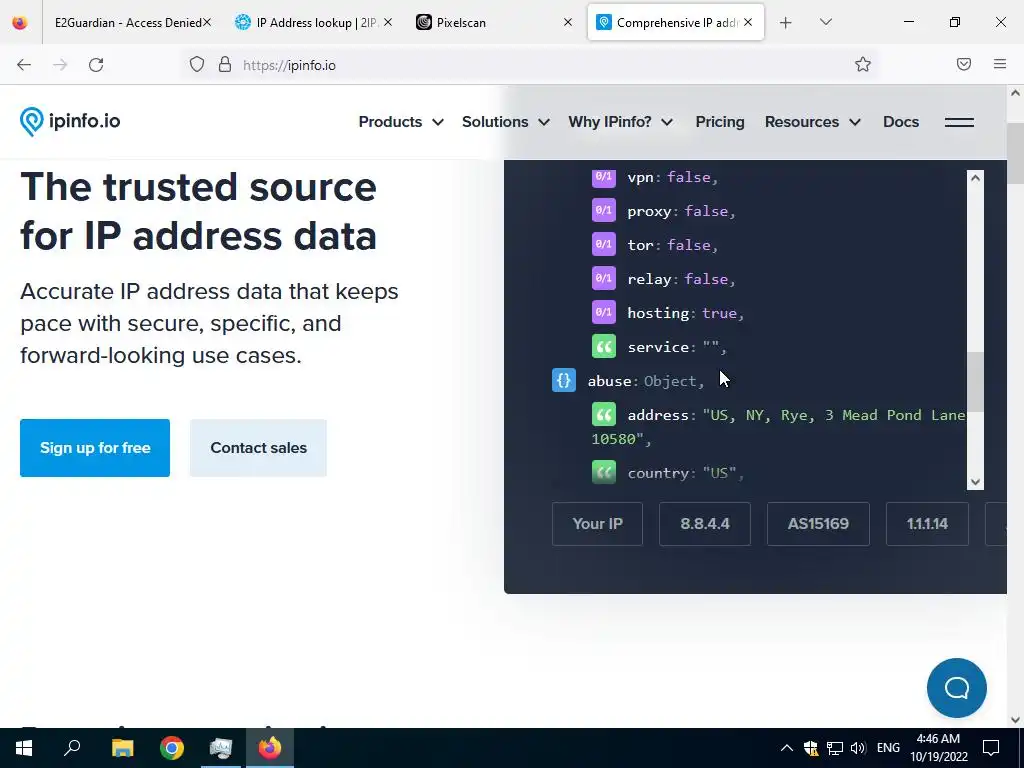This screenshot has width=1024, height=768.
Task: Expand the Solutions dropdown
Action: point(505,122)
